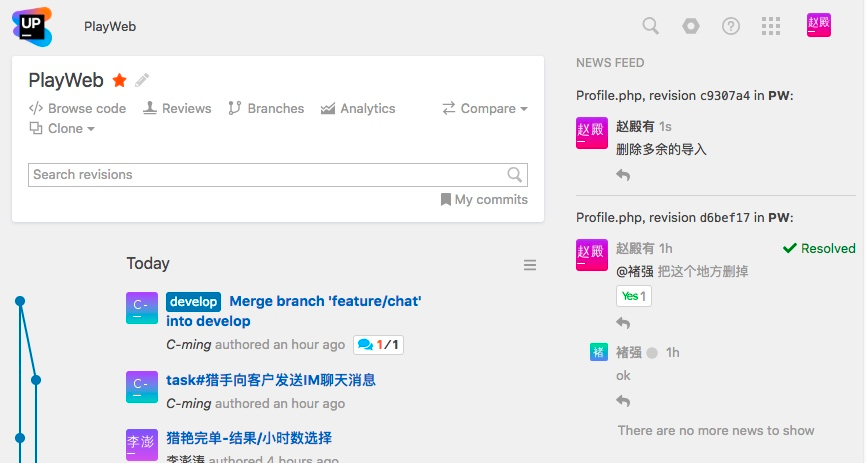Open search via magnifier icon in header

[x=650, y=26]
